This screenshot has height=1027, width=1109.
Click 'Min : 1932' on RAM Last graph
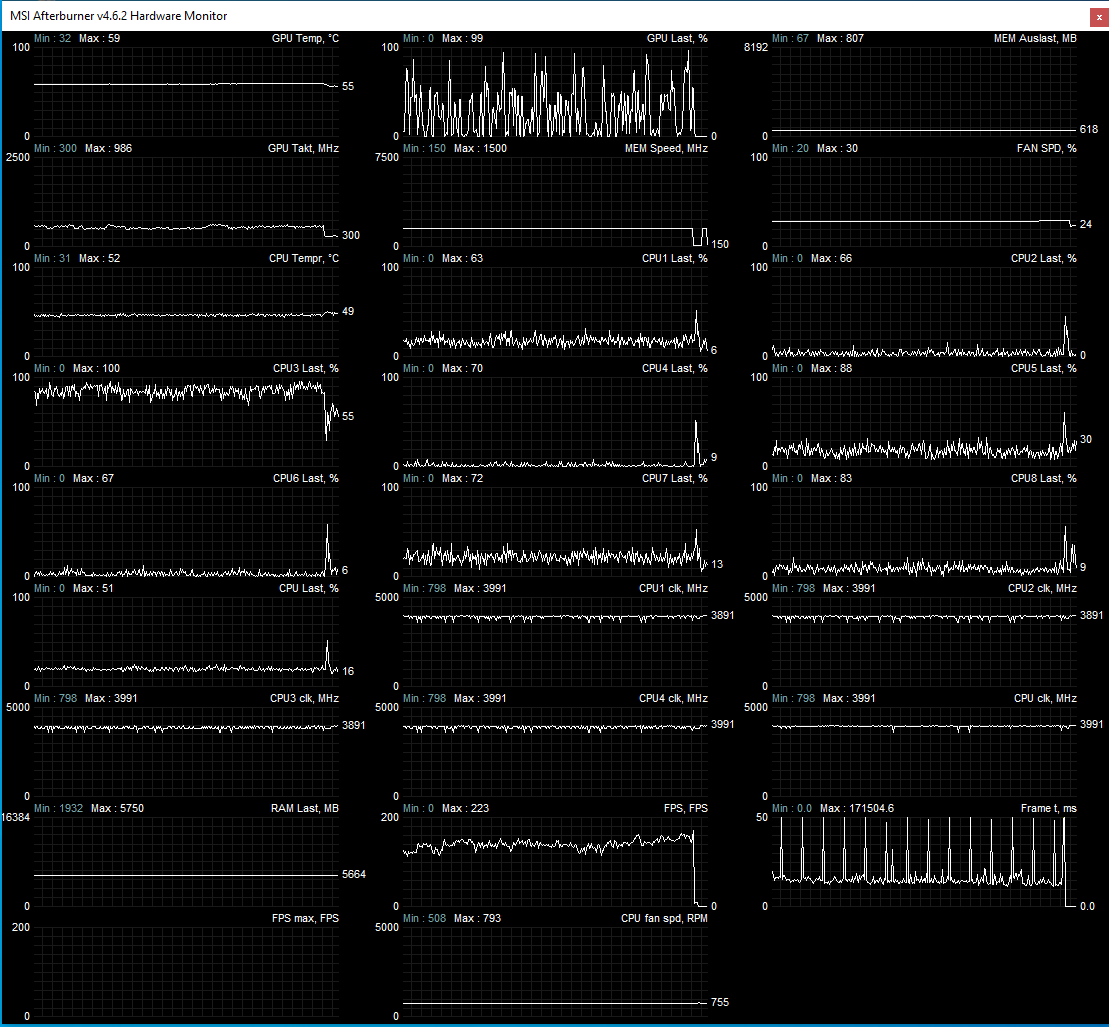point(59,808)
